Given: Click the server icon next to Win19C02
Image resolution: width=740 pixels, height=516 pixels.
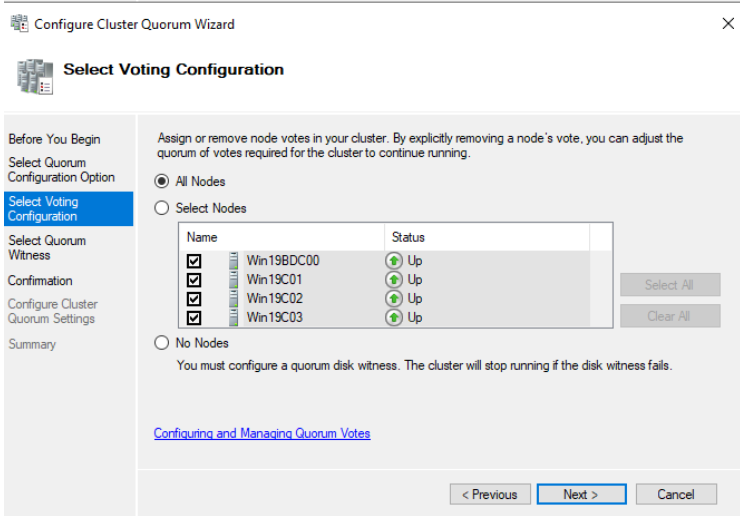Looking at the screenshot, I should 233,298.
